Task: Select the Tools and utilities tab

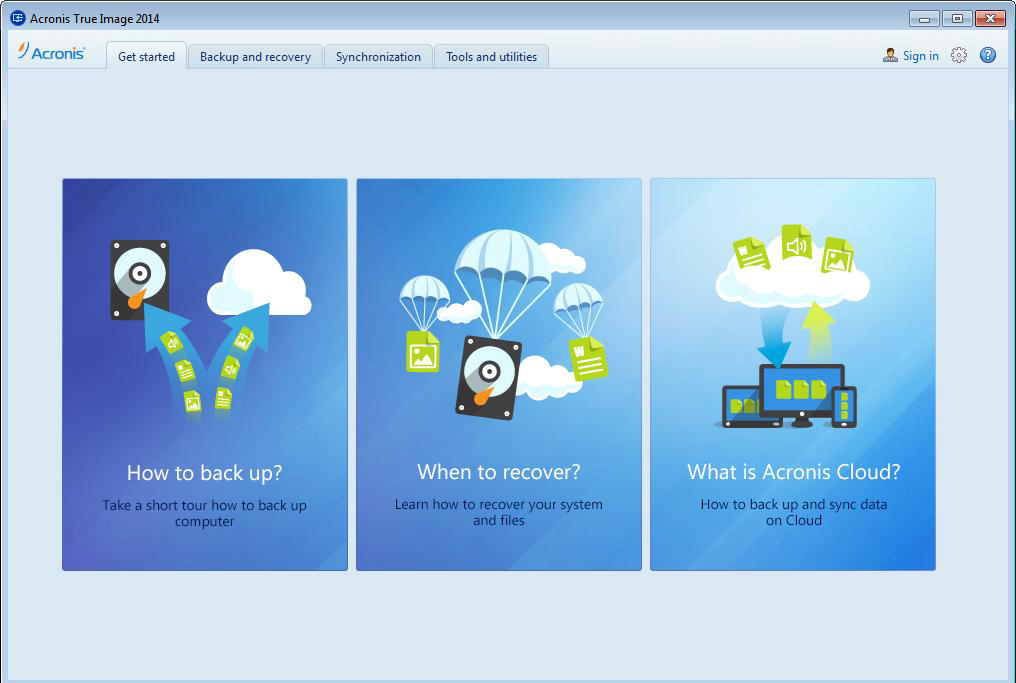Action: click(491, 57)
